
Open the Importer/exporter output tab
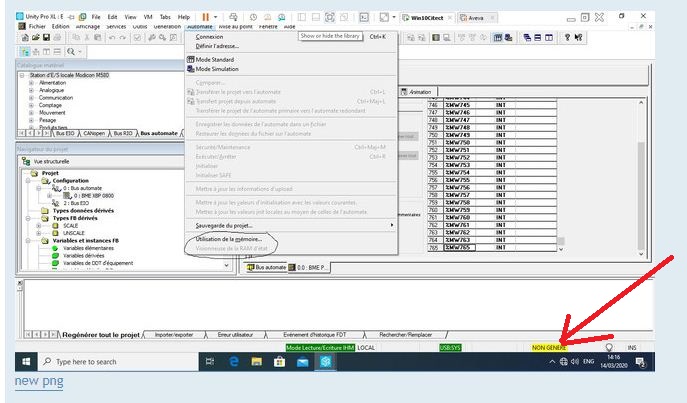pyautogui.click(x=176, y=334)
